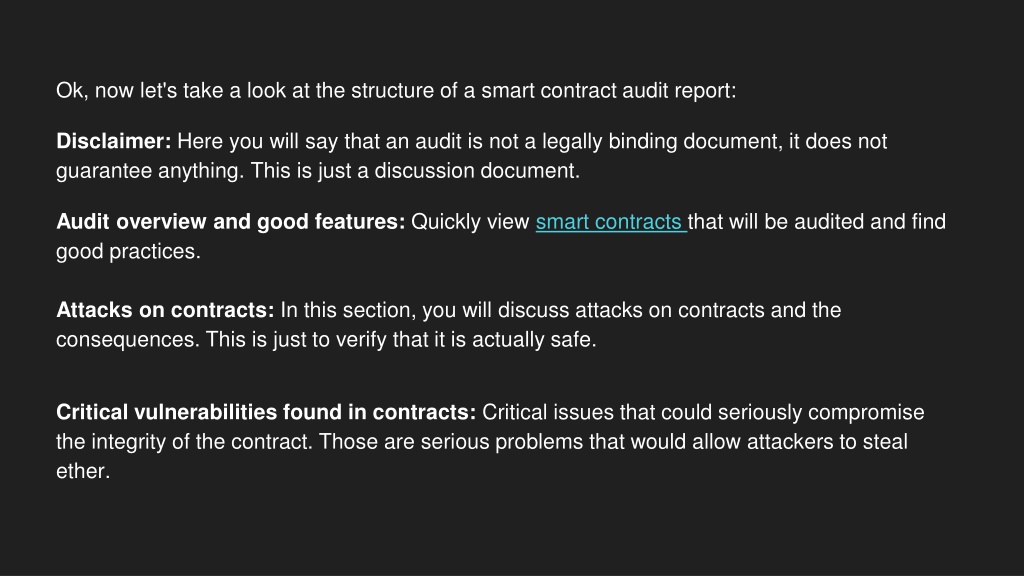This screenshot has width=1024, height=576.
Task: Click the line starting consequences. This is just
Action: tap(326, 340)
